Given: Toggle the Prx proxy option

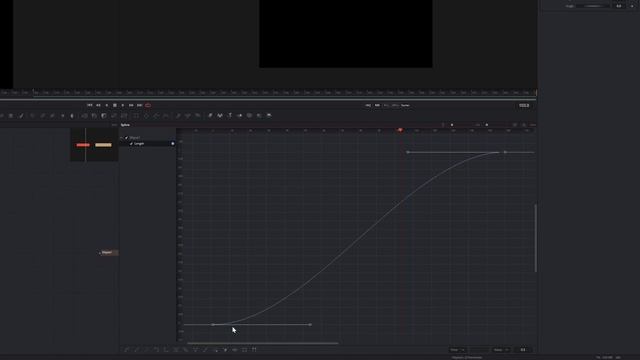Looking at the screenshot, I should 386,105.
